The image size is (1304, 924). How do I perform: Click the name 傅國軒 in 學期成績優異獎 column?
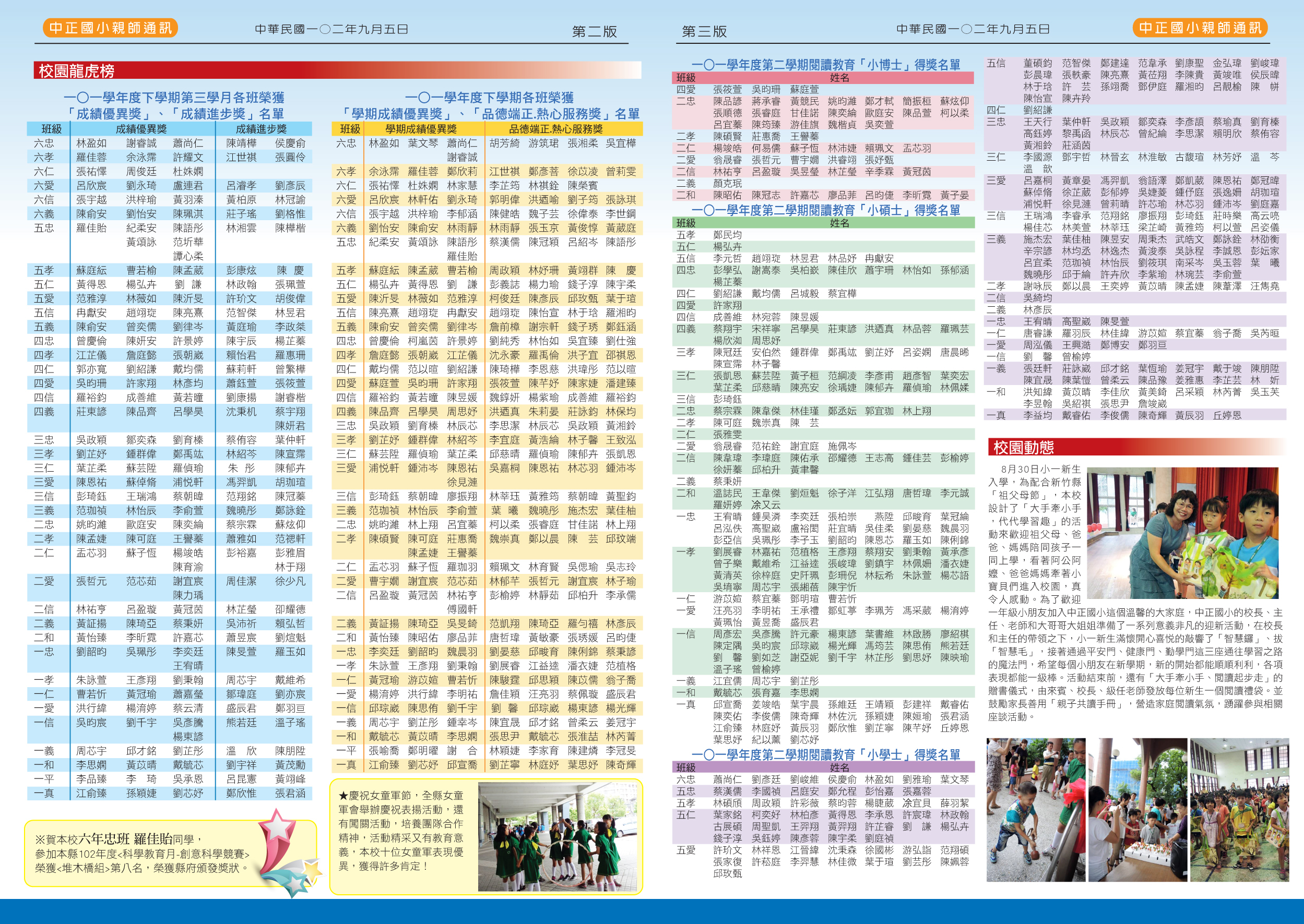click(462, 610)
